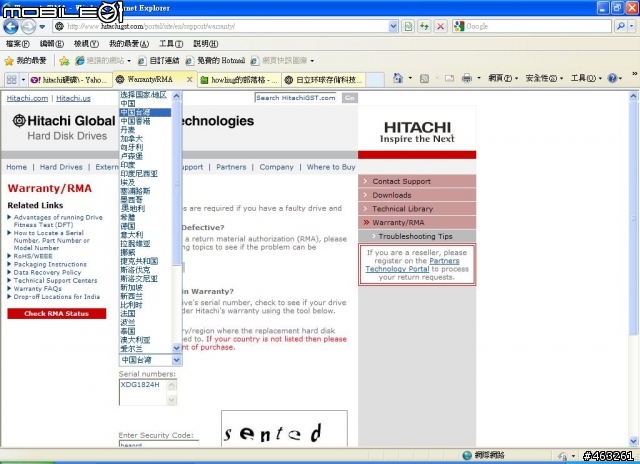
Task: Click the RSS feeds icon
Action: [424, 78]
